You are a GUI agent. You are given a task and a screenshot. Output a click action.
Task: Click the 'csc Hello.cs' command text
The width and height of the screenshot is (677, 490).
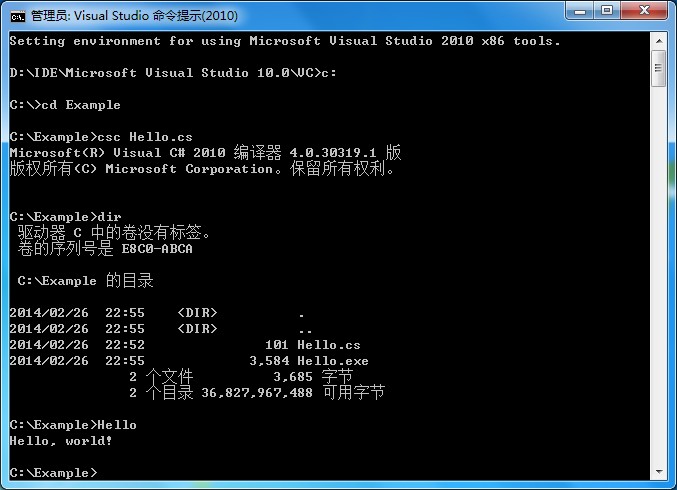coord(145,137)
